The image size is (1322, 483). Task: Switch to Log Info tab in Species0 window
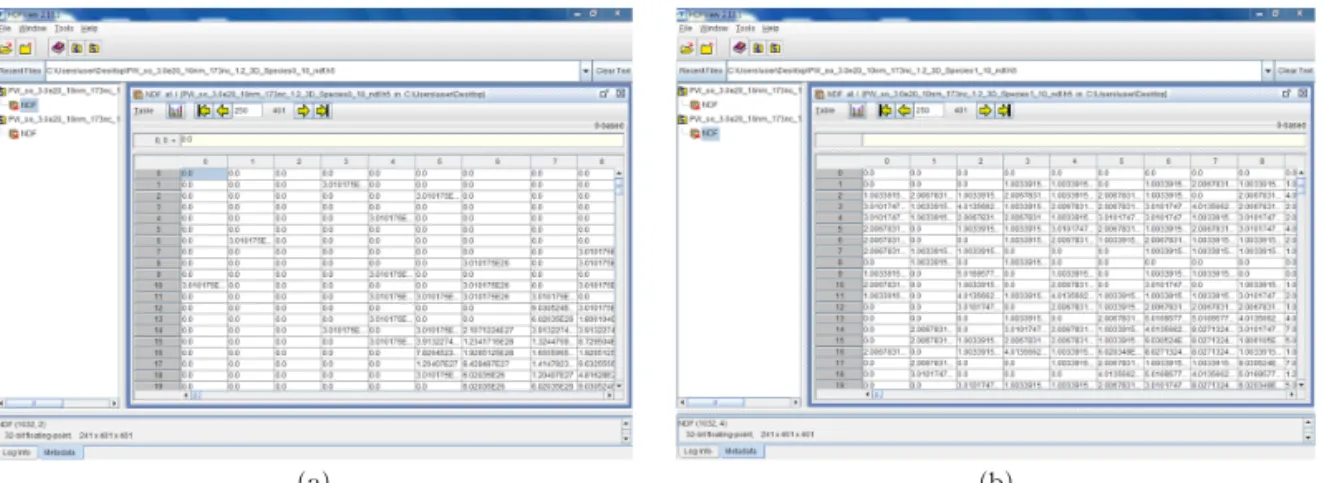tap(18, 452)
